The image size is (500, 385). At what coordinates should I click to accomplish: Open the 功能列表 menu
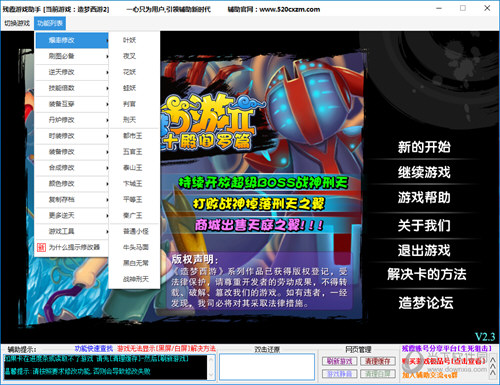(50, 23)
